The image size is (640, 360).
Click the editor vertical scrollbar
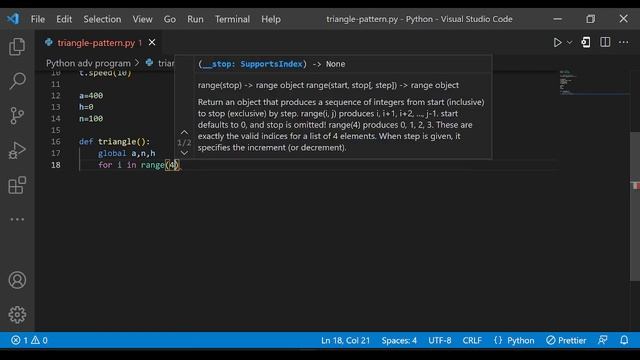point(635,207)
